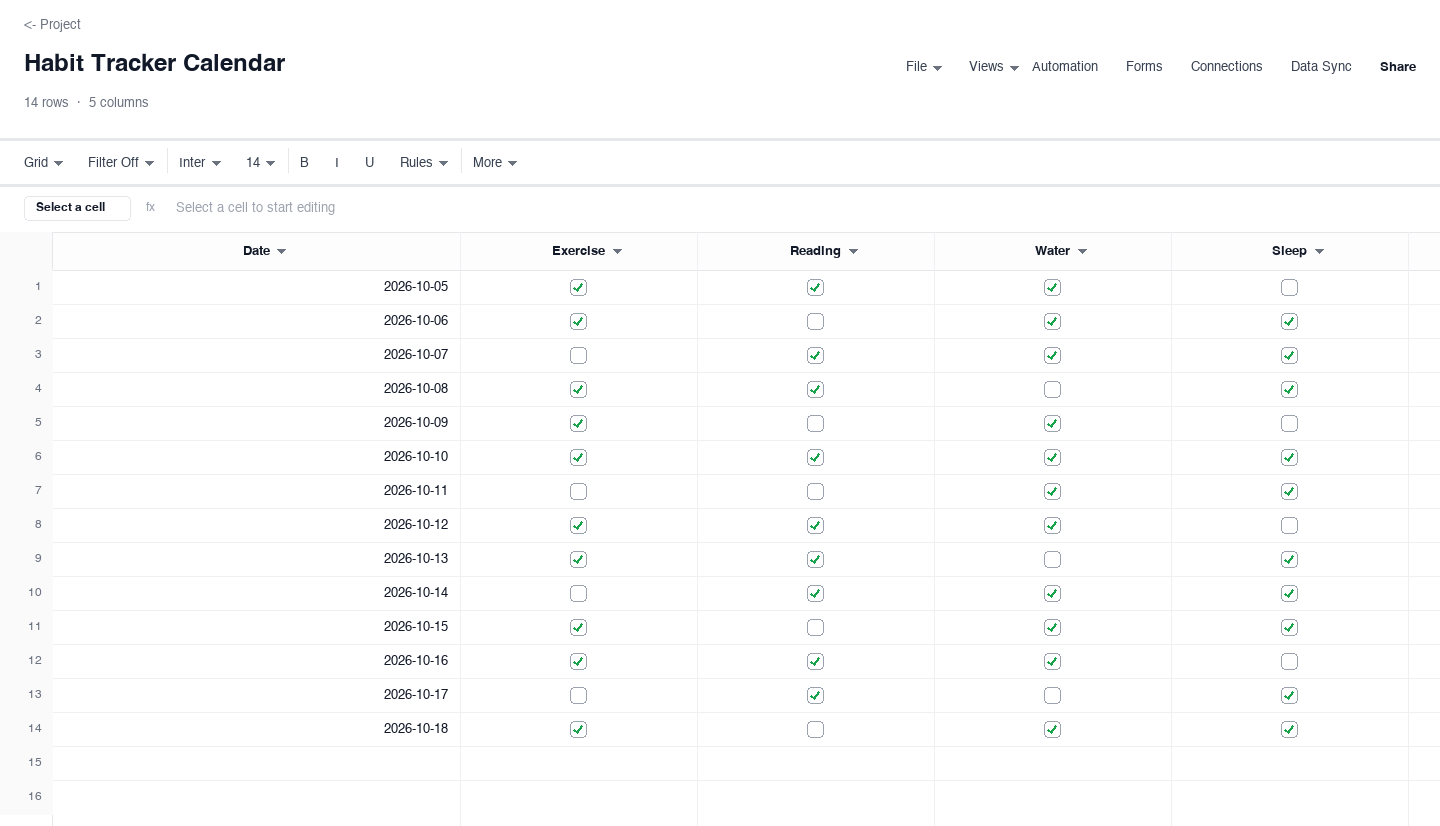
Task: Expand the More dropdown
Action: click(495, 162)
